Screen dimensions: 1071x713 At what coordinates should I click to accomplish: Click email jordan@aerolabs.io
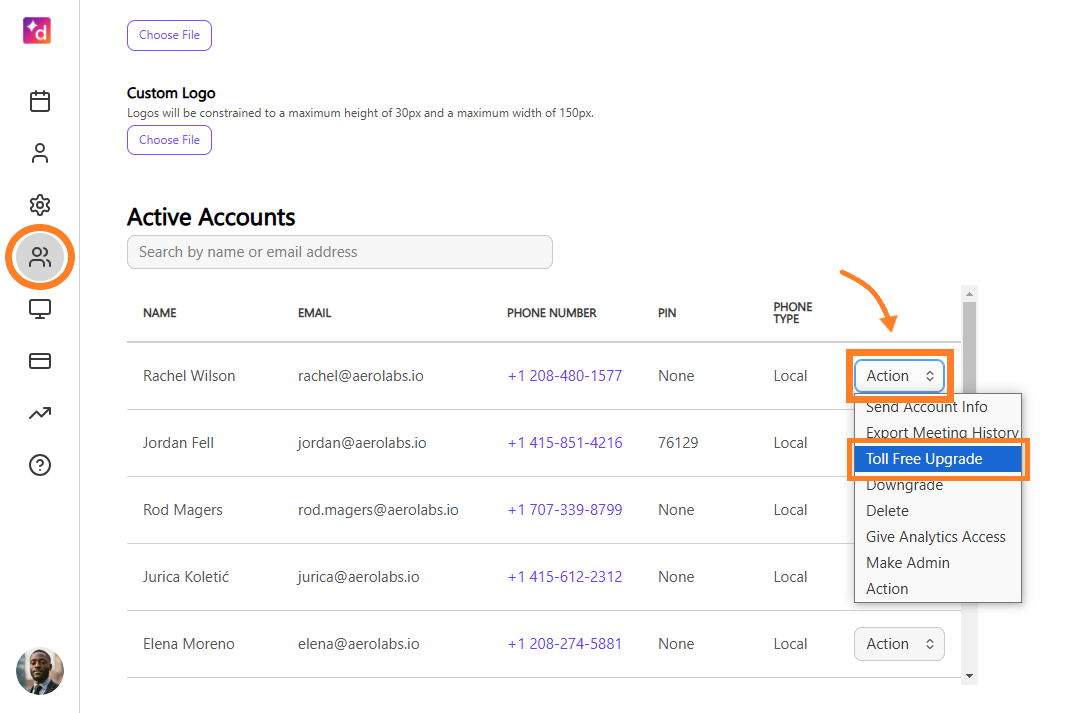[x=362, y=443]
